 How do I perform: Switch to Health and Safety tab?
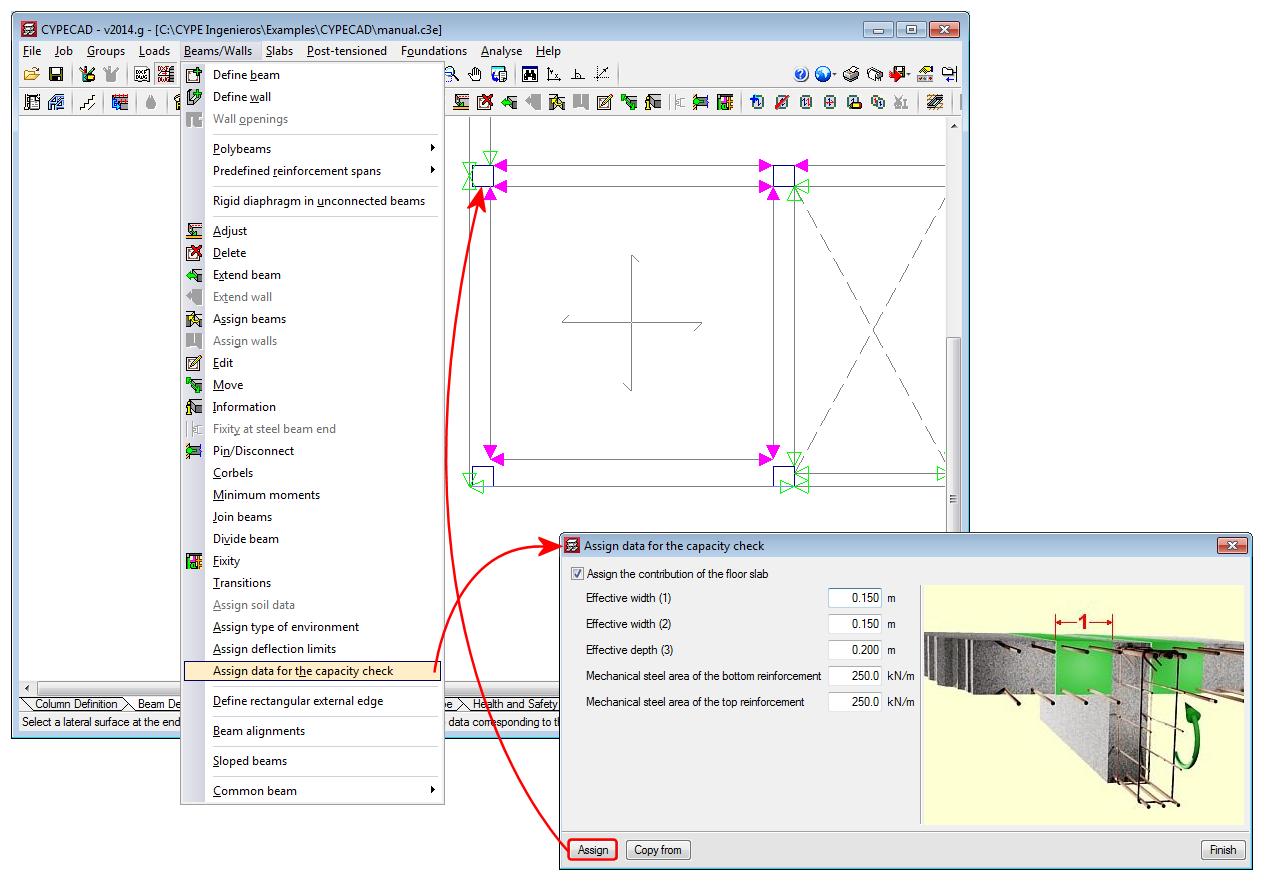click(x=514, y=704)
